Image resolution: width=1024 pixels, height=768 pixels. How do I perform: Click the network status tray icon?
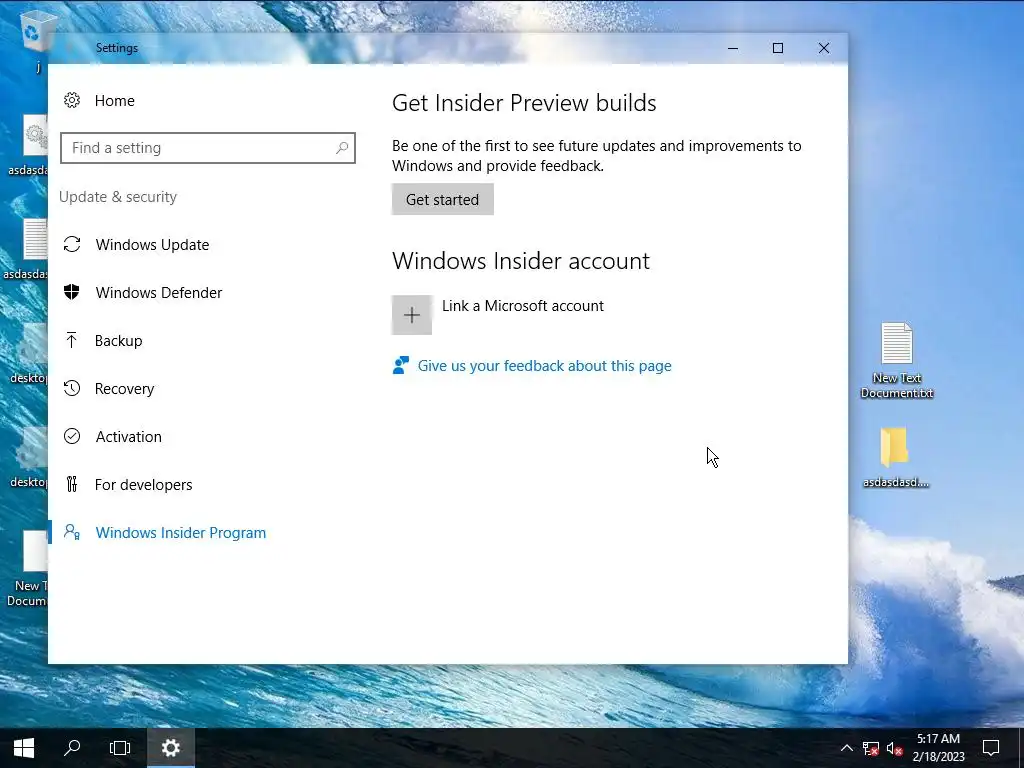click(x=871, y=748)
